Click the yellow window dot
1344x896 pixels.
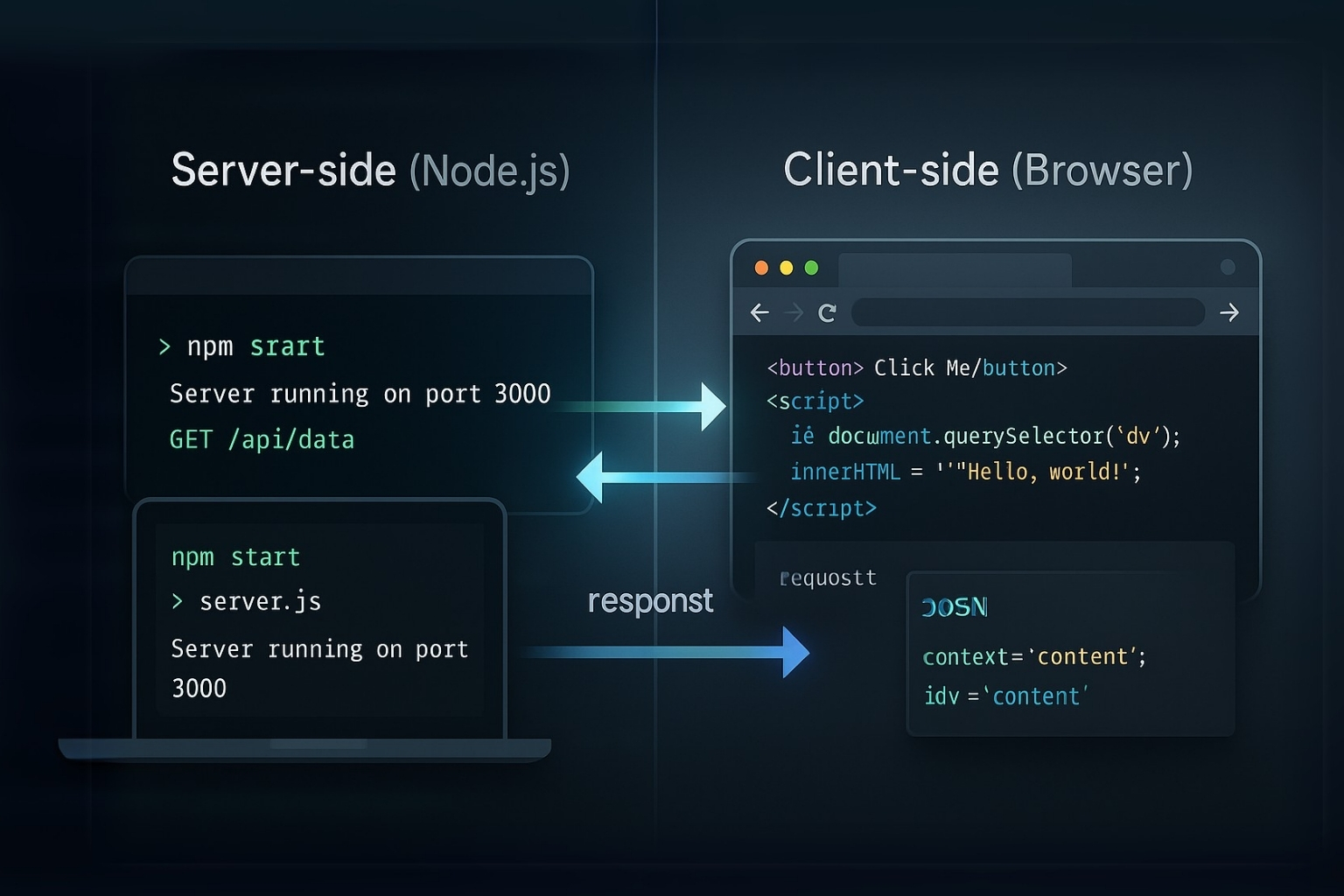click(786, 268)
